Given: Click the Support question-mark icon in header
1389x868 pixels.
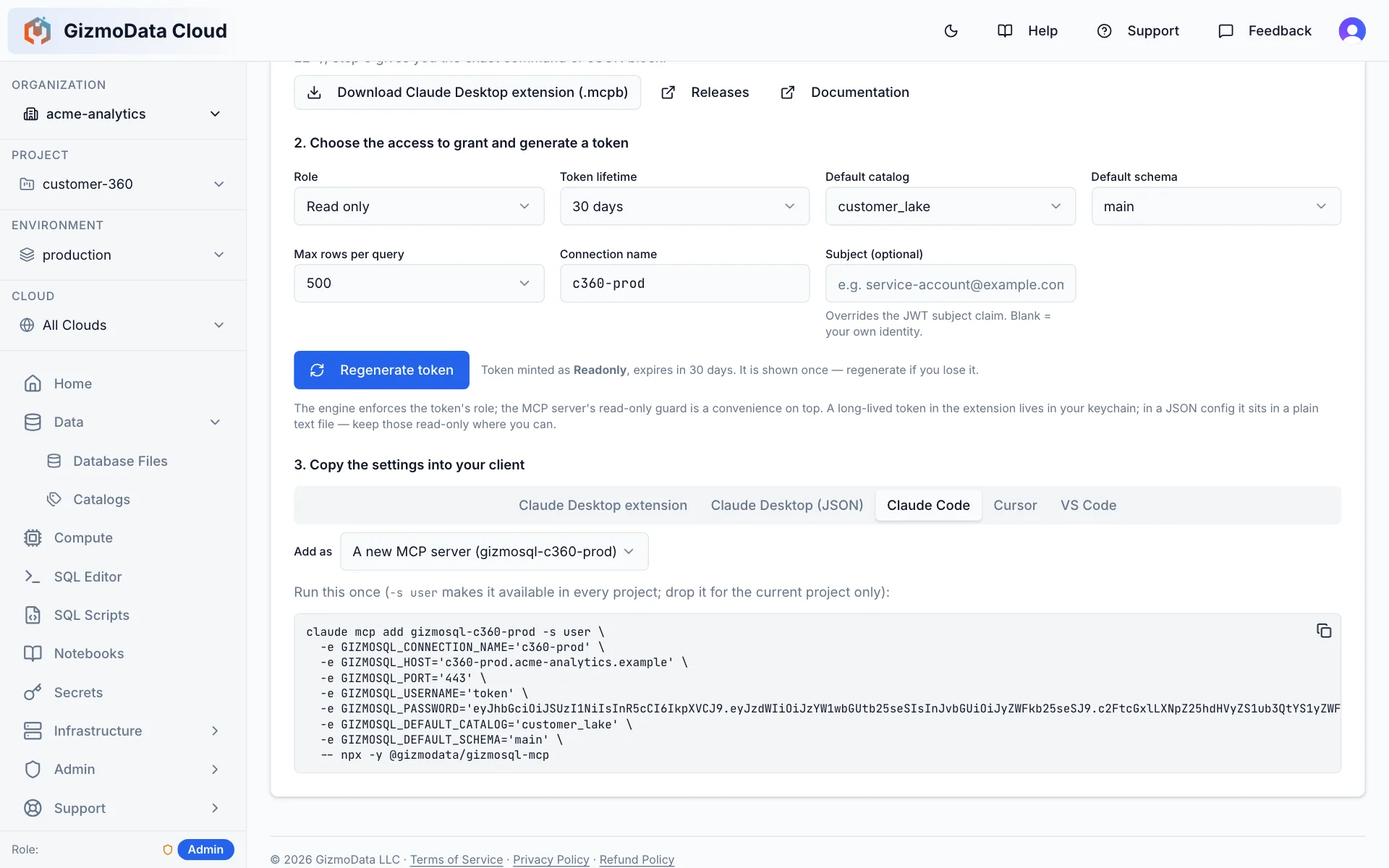Looking at the screenshot, I should pyautogui.click(x=1104, y=30).
